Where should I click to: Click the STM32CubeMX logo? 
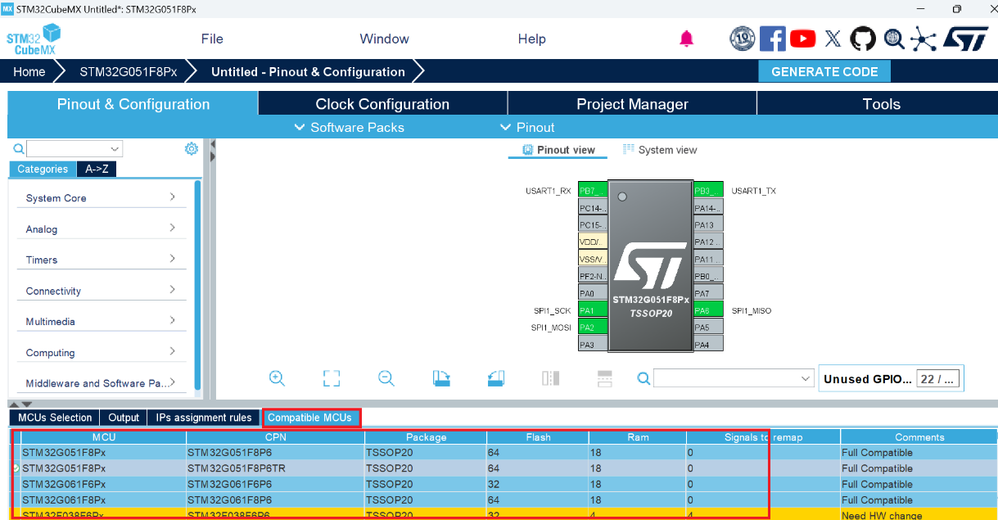(x=34, y=39)
